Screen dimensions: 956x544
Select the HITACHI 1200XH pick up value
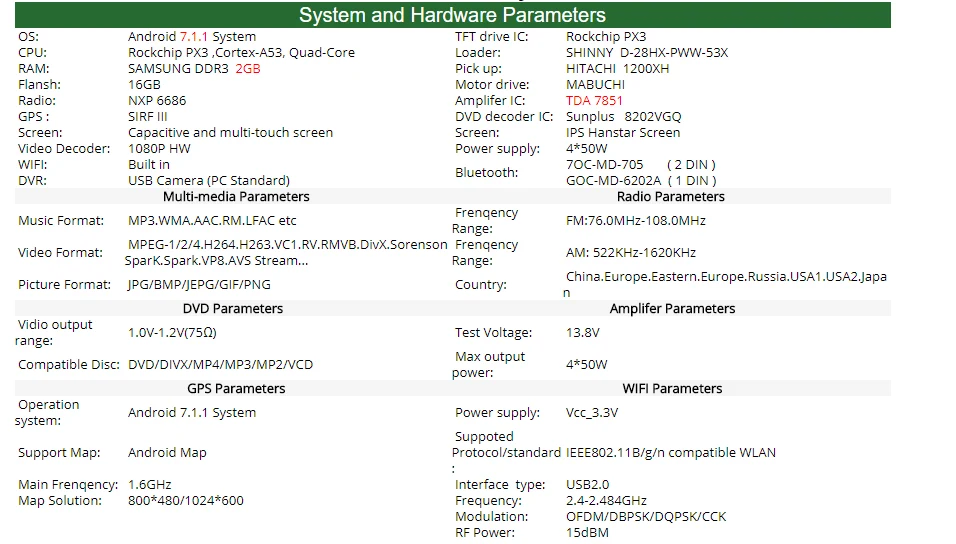(618, 68)
